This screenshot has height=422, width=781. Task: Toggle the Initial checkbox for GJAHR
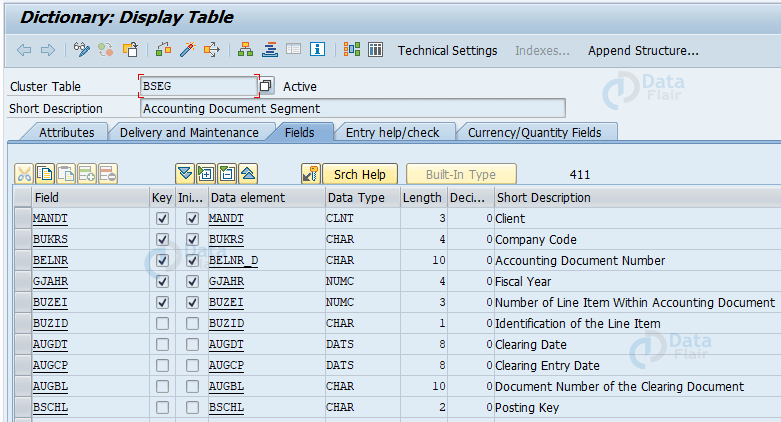pos(192,282)
